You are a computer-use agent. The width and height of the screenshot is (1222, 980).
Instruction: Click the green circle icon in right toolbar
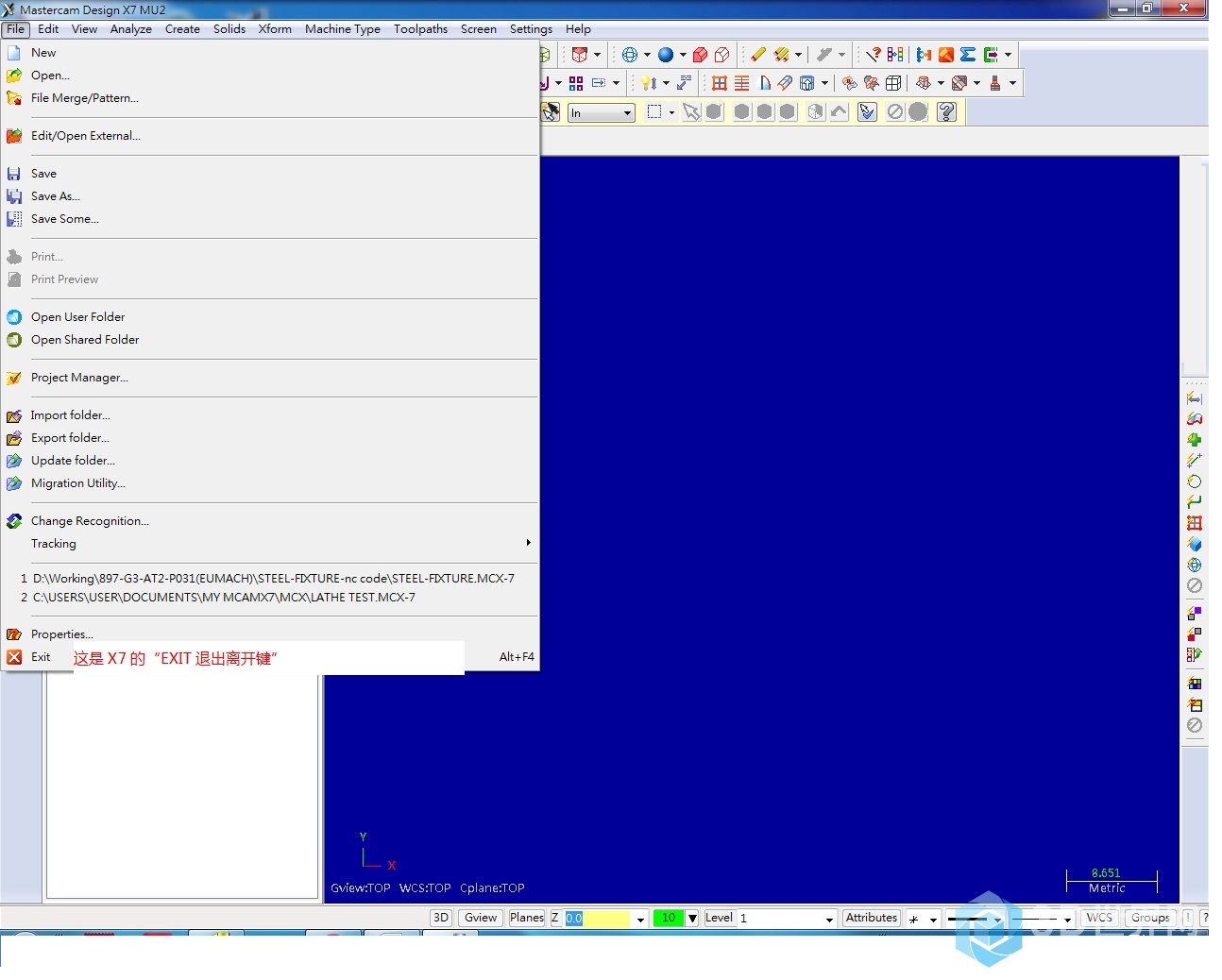[x=1195, y=482]
